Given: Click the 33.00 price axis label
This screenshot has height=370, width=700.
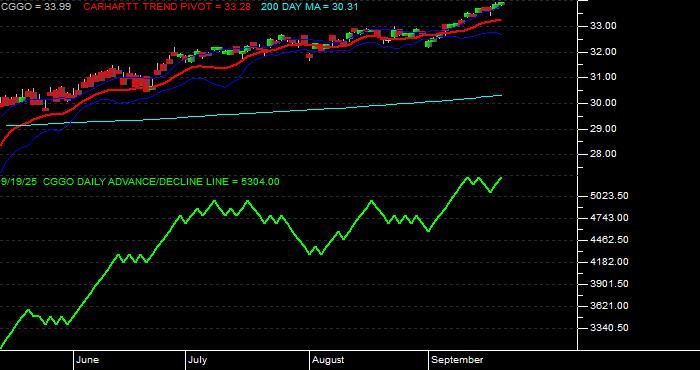Looking at the screenshot, I should pyautogui.click(x=602, y=26).
